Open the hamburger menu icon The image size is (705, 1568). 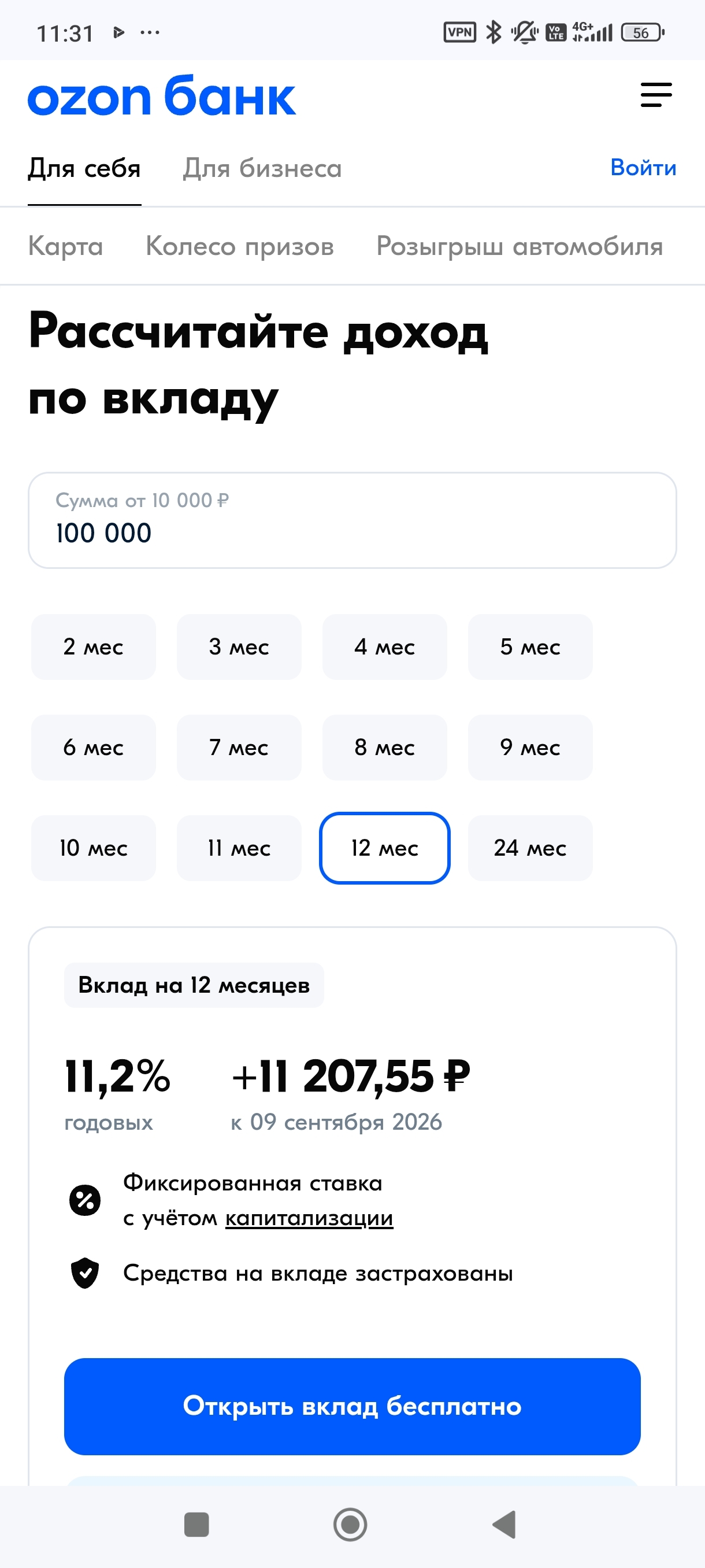click(x=656, y=95)
